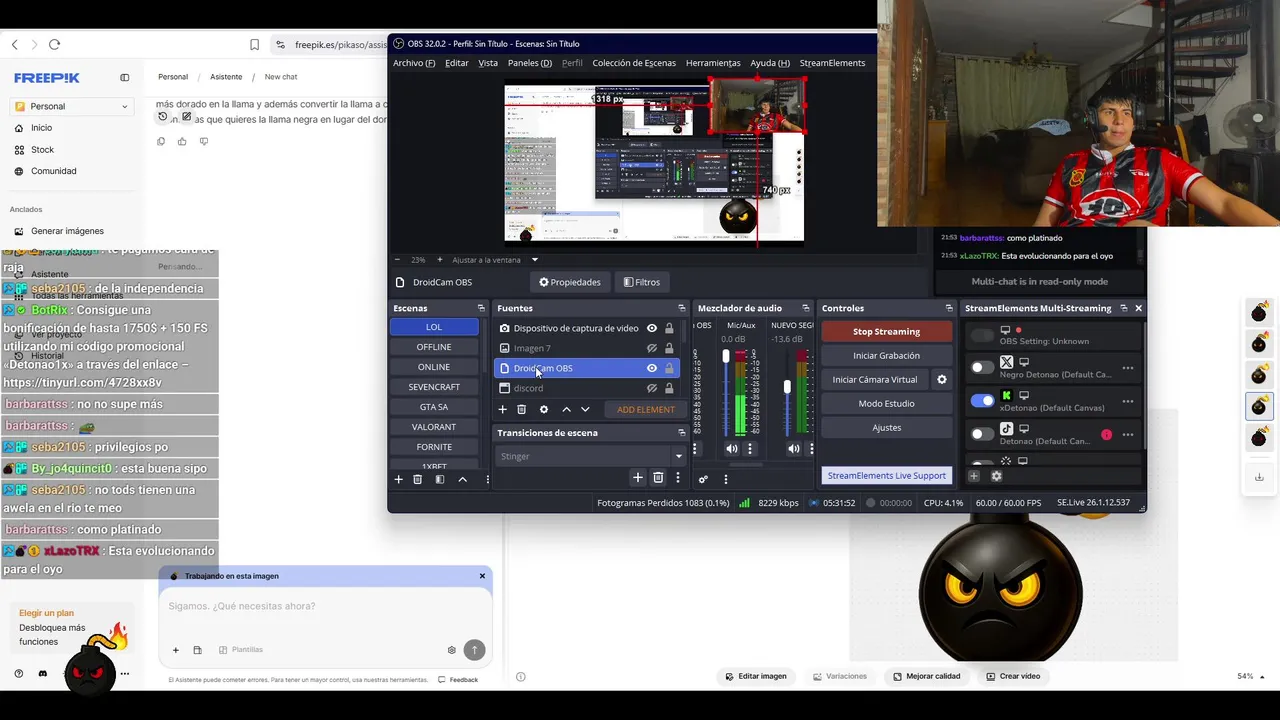Unlock Dispositivo de captura de video source
The height and width of the screenshot is (720, 1280).
(x=669, y=328)
